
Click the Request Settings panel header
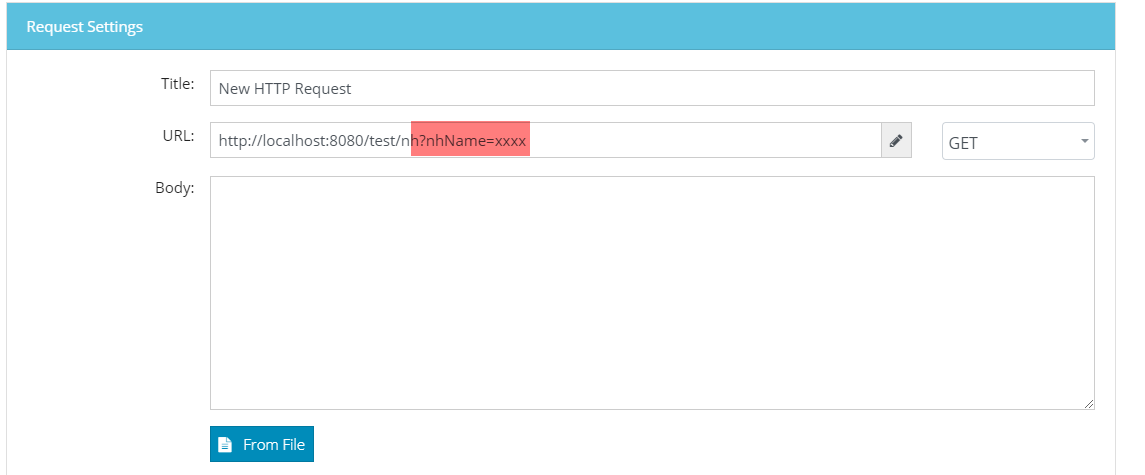(x=561, y=26)
